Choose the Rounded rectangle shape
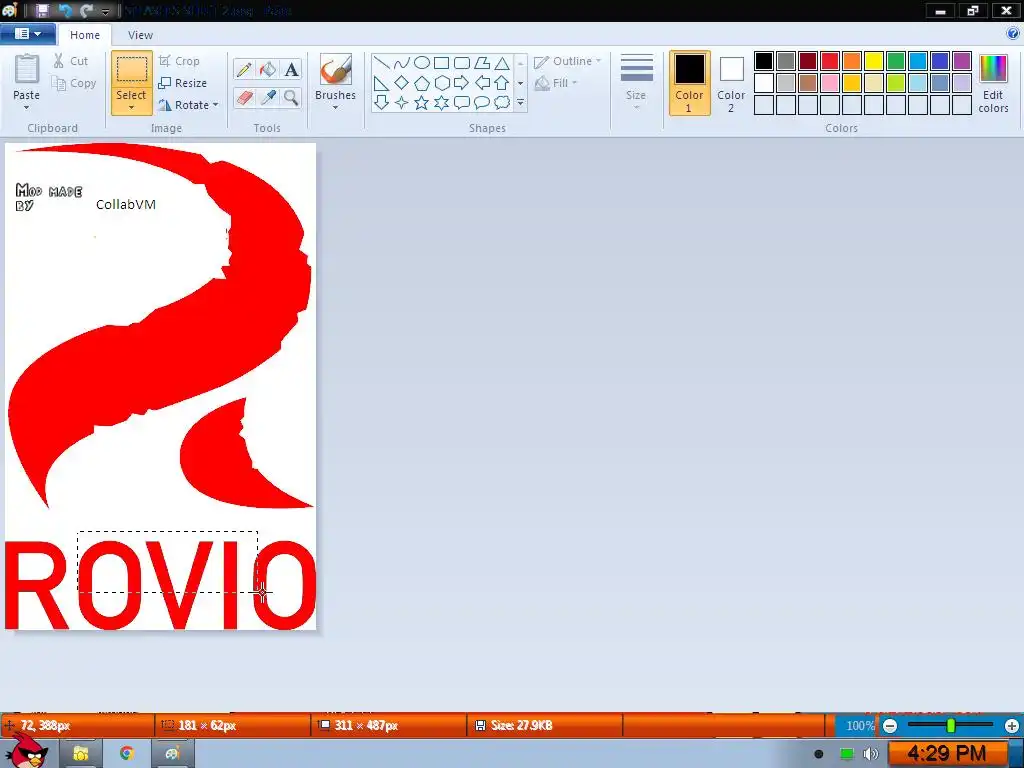Viewport: 1024px width, 768px height. pyautogui.click(x=462, y=63)
